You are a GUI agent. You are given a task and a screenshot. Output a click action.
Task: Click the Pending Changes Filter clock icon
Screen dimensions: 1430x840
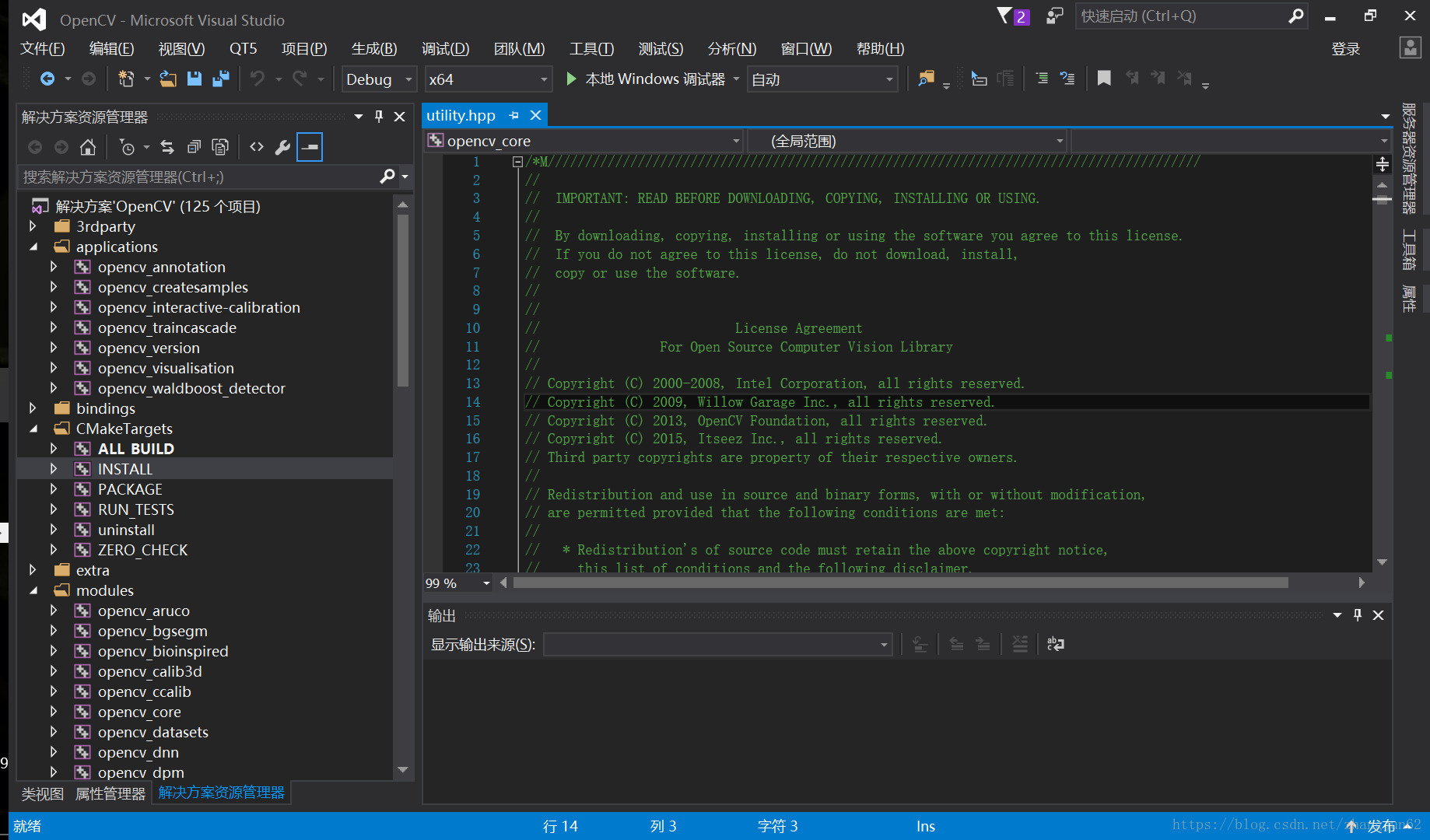tap(128, 147)
